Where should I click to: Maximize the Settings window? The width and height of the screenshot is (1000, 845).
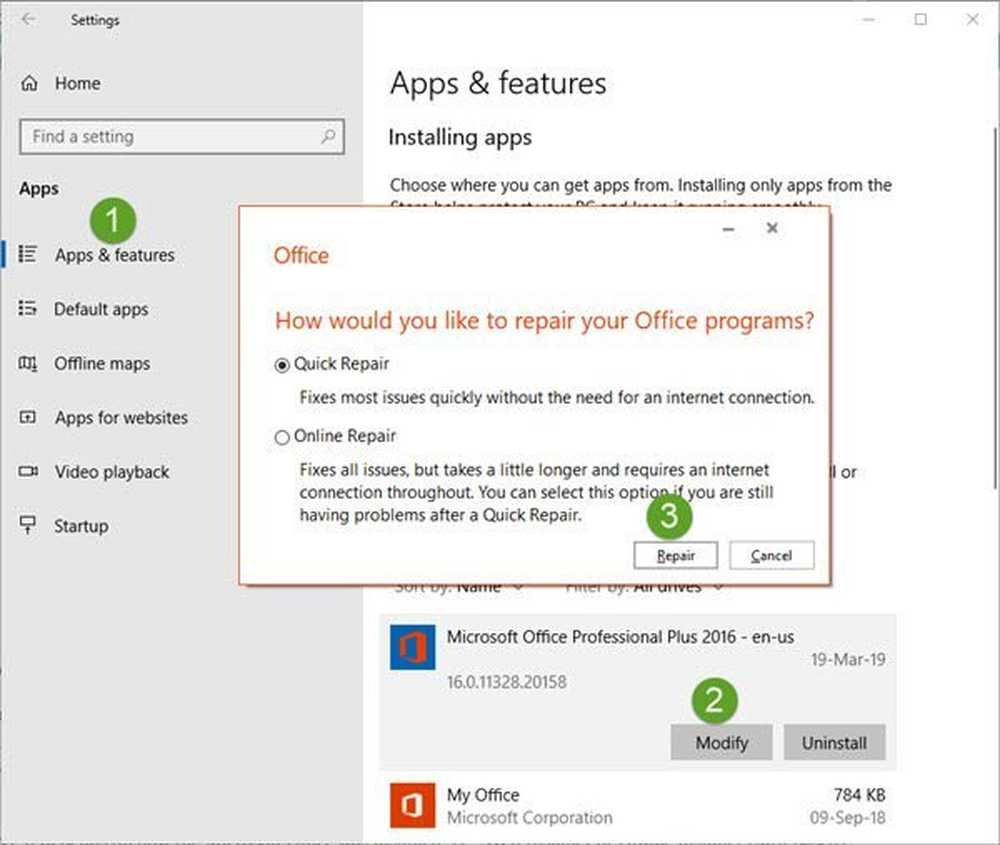[x=920, y=19]
